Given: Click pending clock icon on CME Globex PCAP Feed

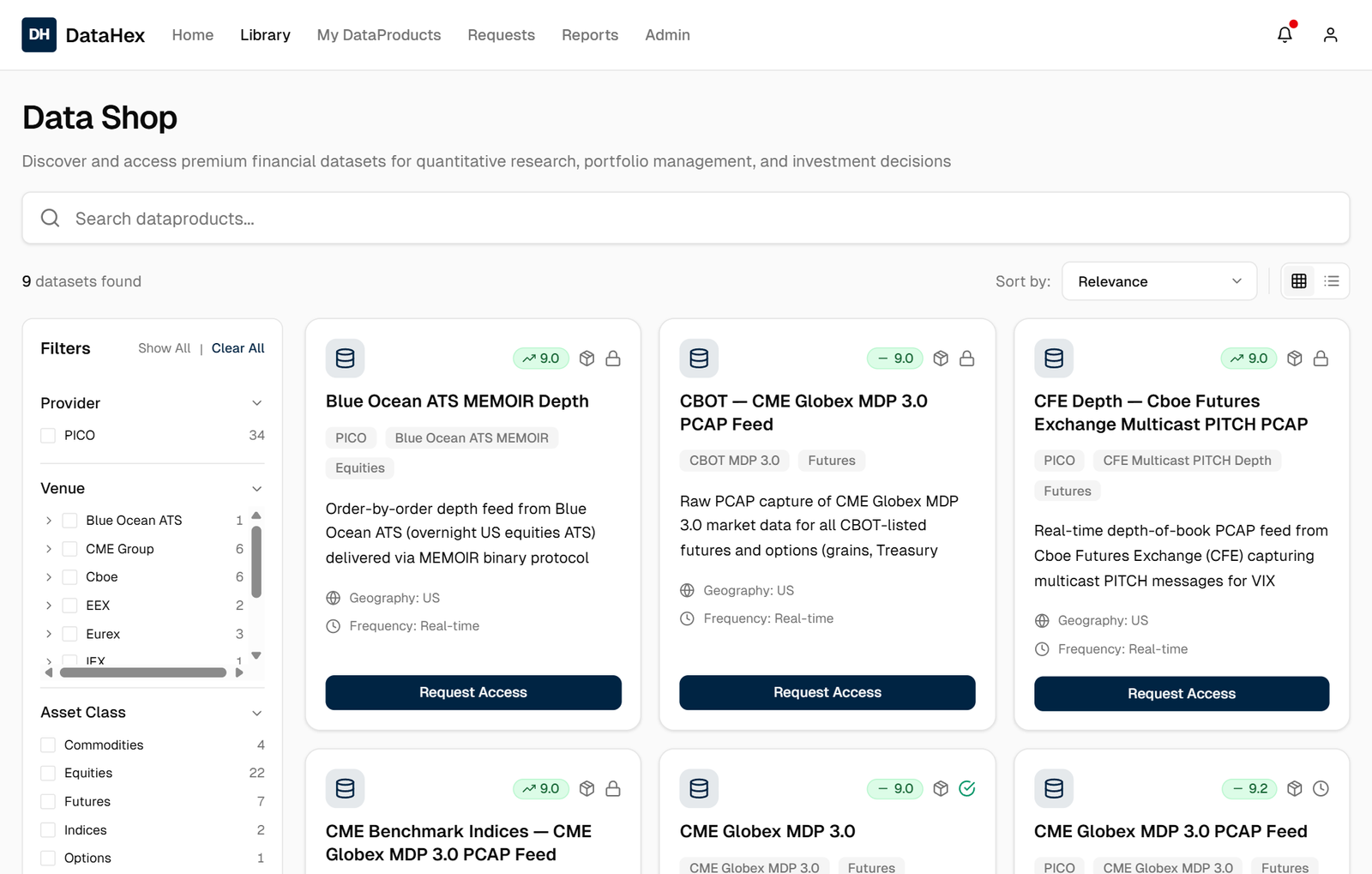Looking at the screenshot, I should point(1321,788).
